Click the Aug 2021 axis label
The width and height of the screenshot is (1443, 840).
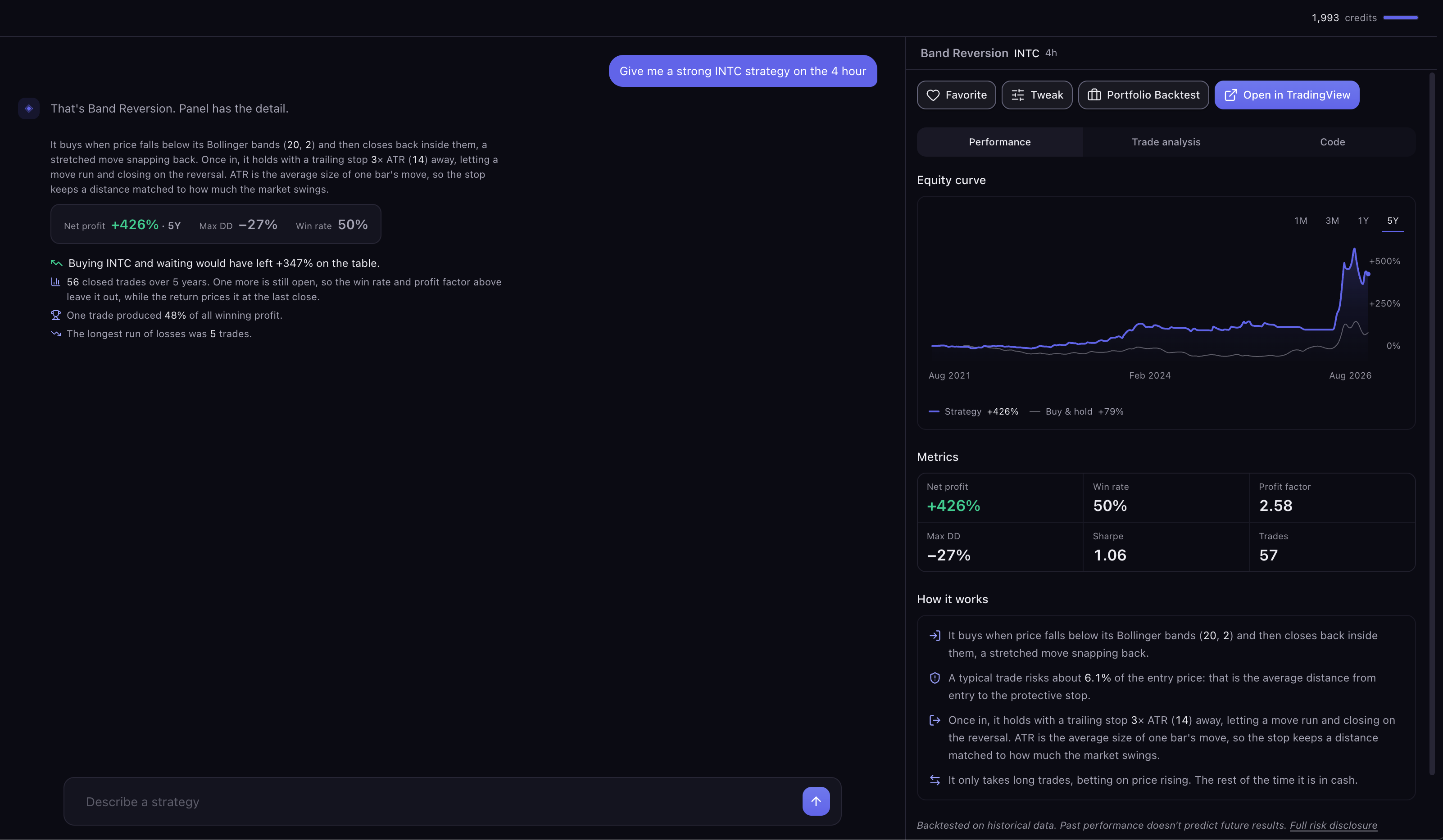(x=949, y=375)
